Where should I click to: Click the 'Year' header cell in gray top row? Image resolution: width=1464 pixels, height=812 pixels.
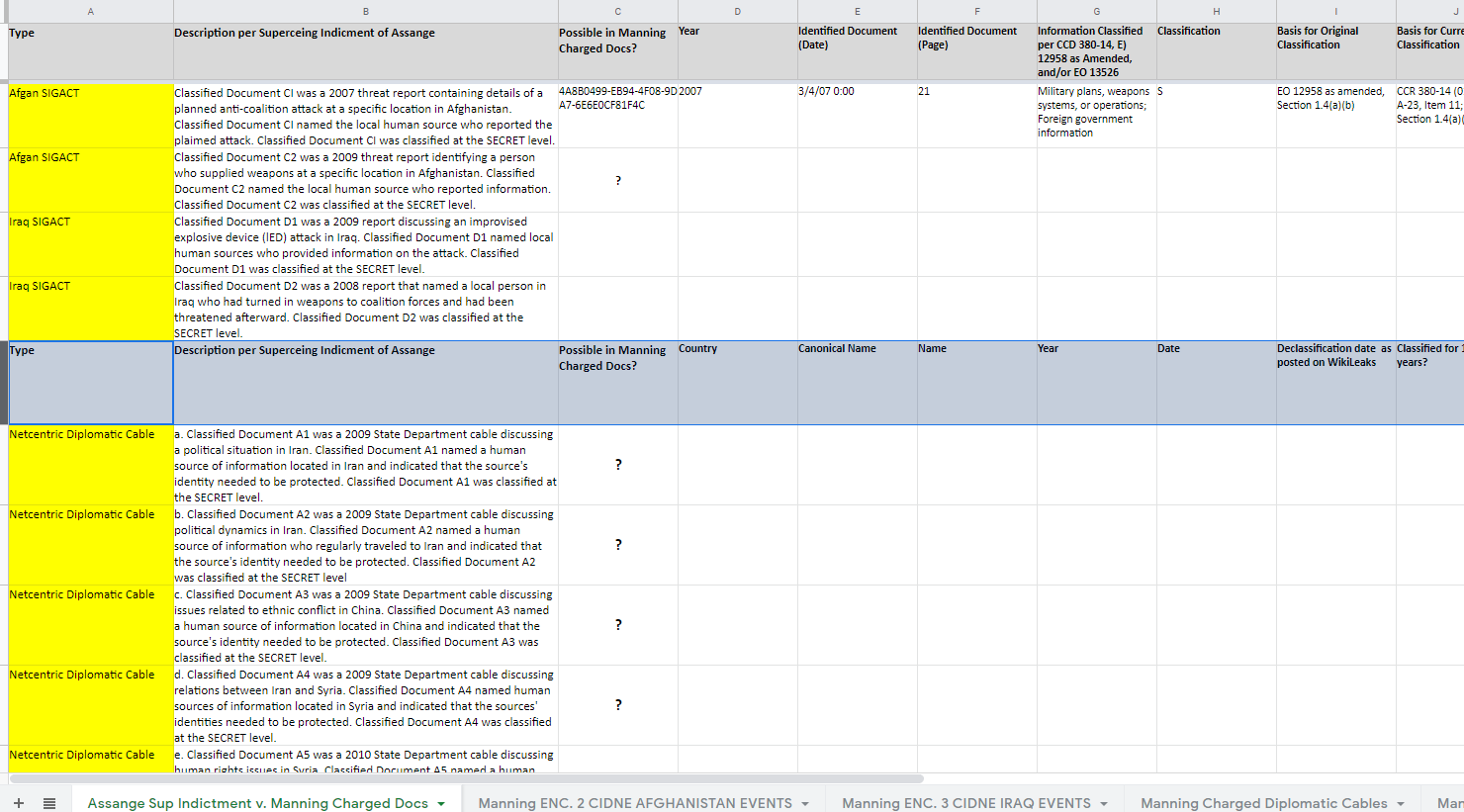(x=738, y=52)
